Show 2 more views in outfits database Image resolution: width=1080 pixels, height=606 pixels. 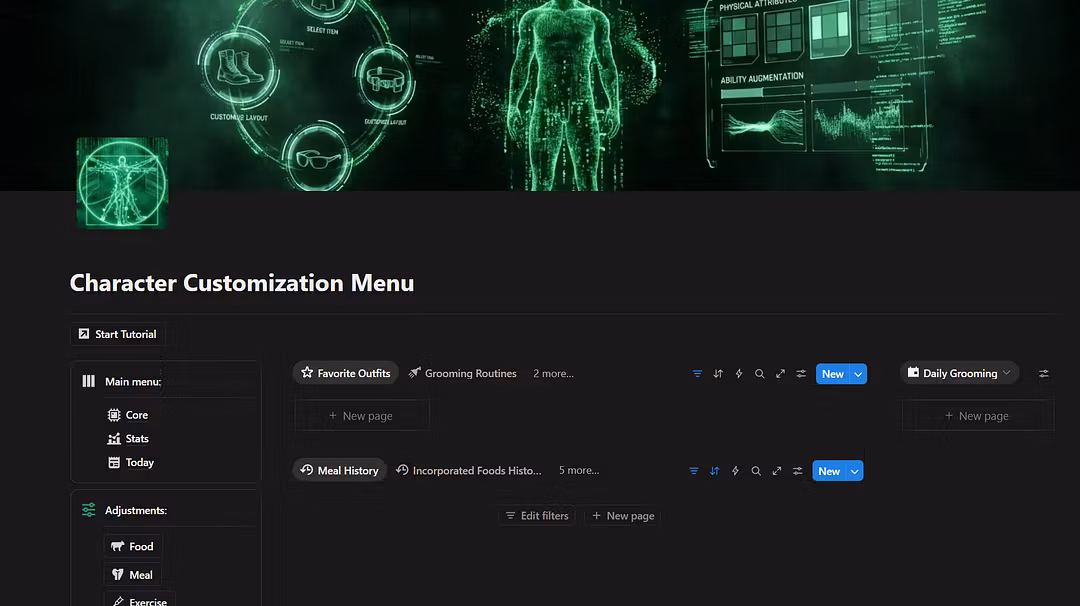(553, 373)
